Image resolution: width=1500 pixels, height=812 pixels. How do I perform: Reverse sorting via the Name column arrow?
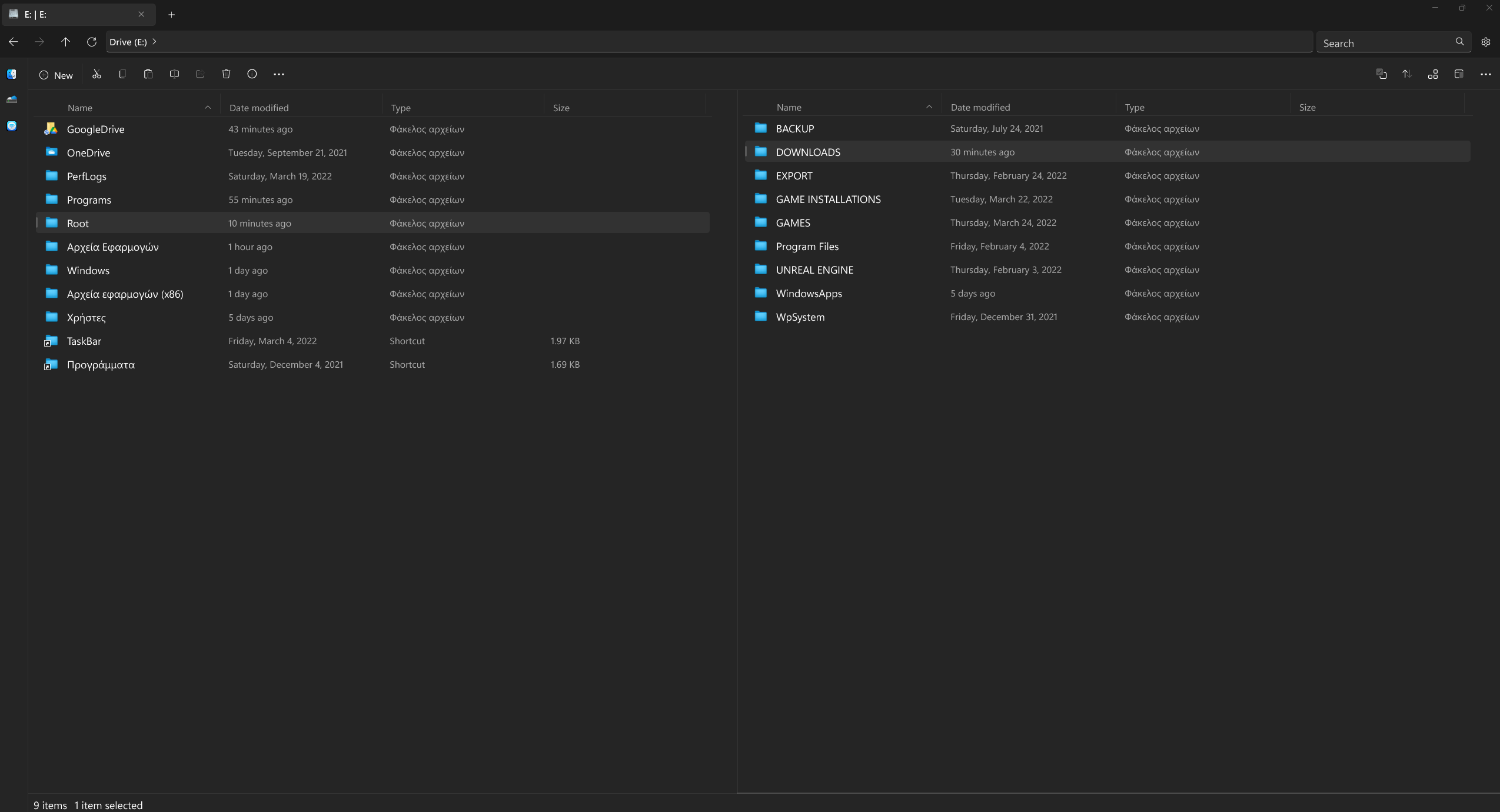208,108
